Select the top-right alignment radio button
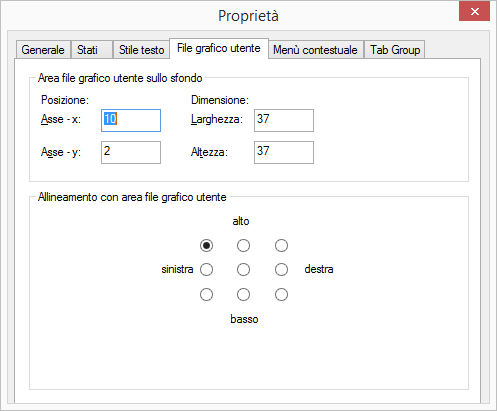Image resolution: width=497 pixels, height=411 pixels. (281, 246)
